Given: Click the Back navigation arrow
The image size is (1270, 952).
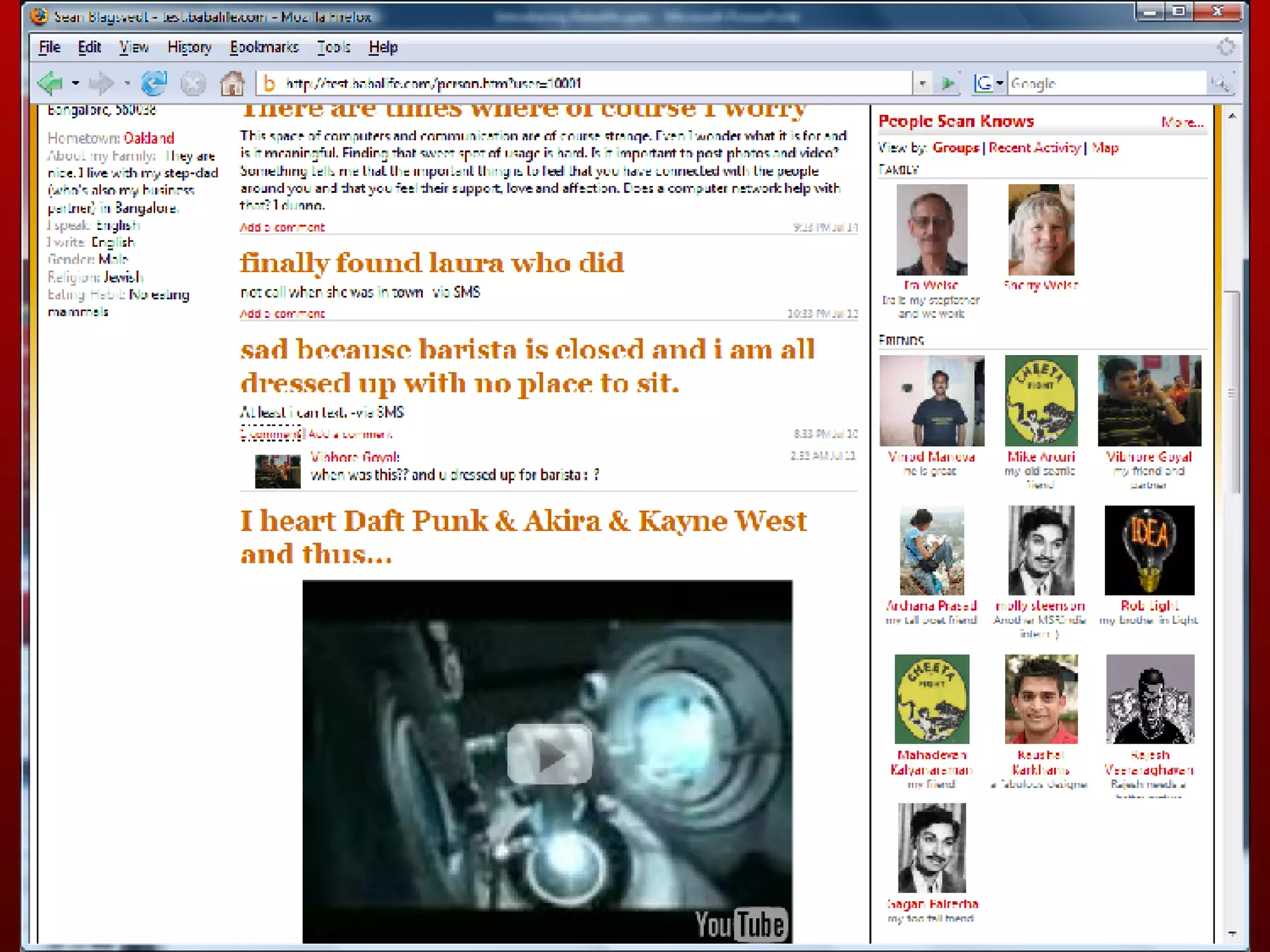Looking at the screenshot, I should pyautogui.click(x=50, y=82).
